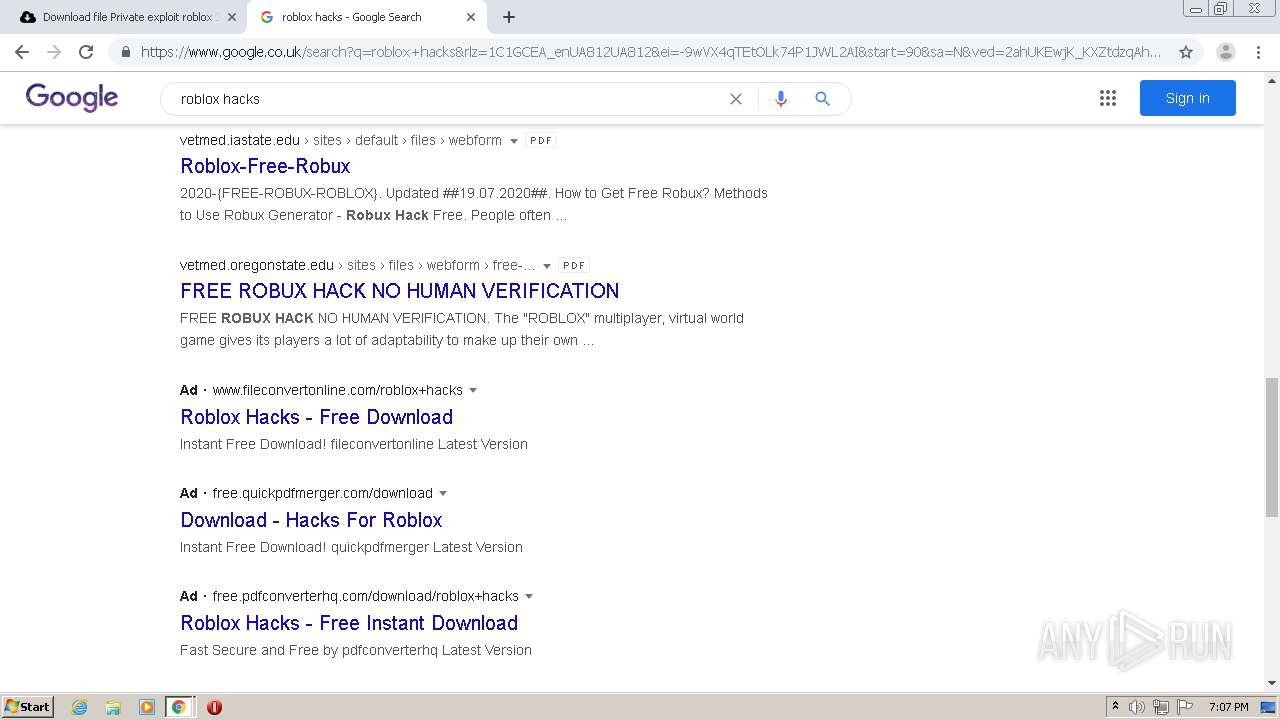Open the Windows Start menu
This screenshot has height=720, width=1280.
coord(28,707)
